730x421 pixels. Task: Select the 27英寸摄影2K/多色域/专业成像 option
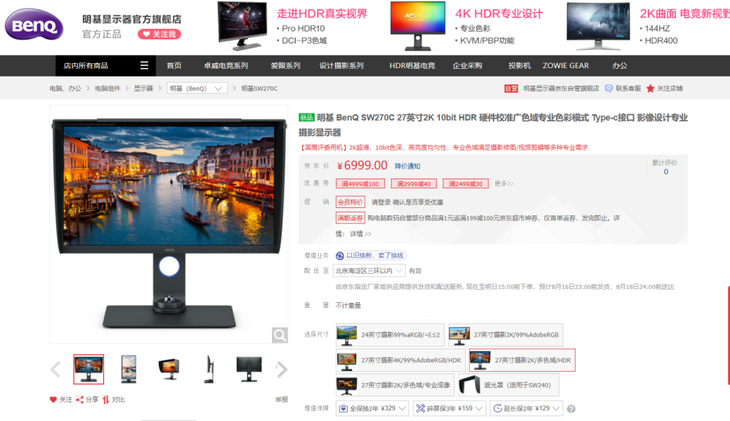tap(395, 385)
